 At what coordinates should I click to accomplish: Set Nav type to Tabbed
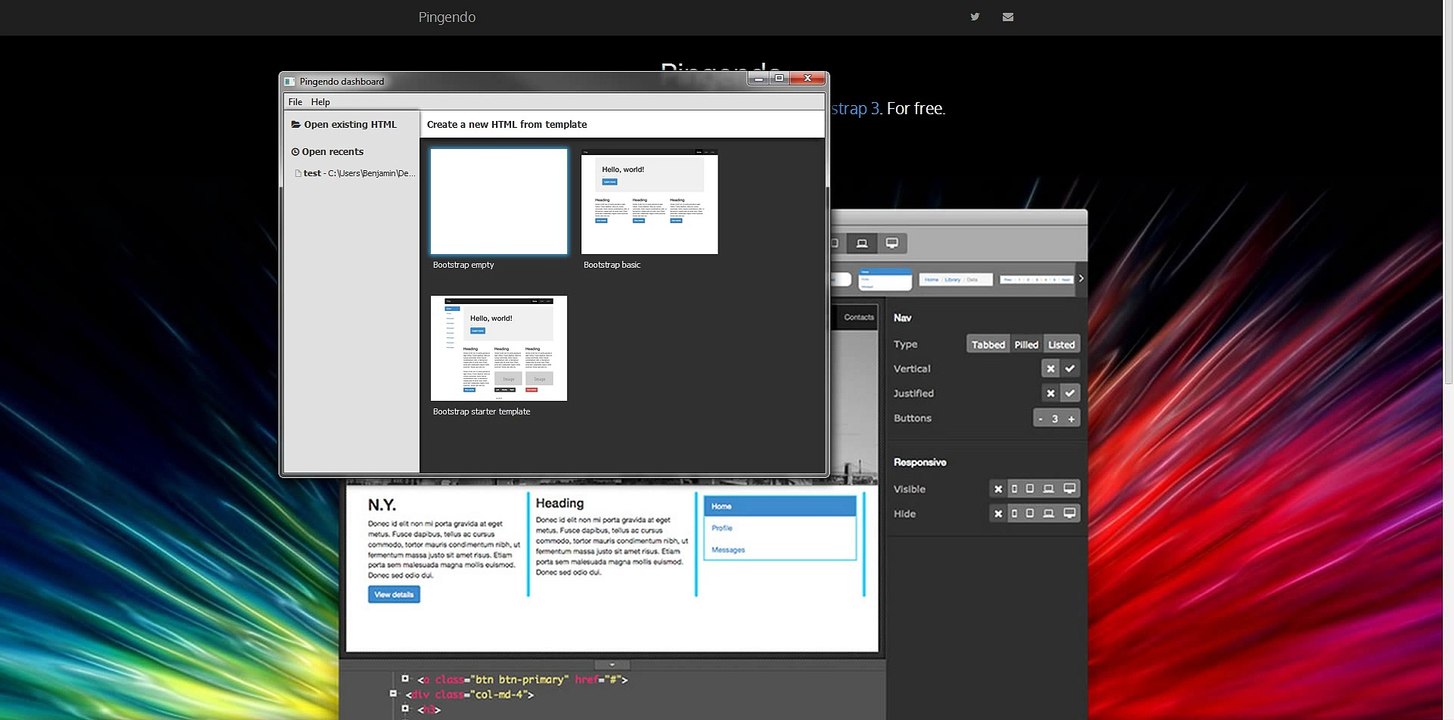pos(988,345)
